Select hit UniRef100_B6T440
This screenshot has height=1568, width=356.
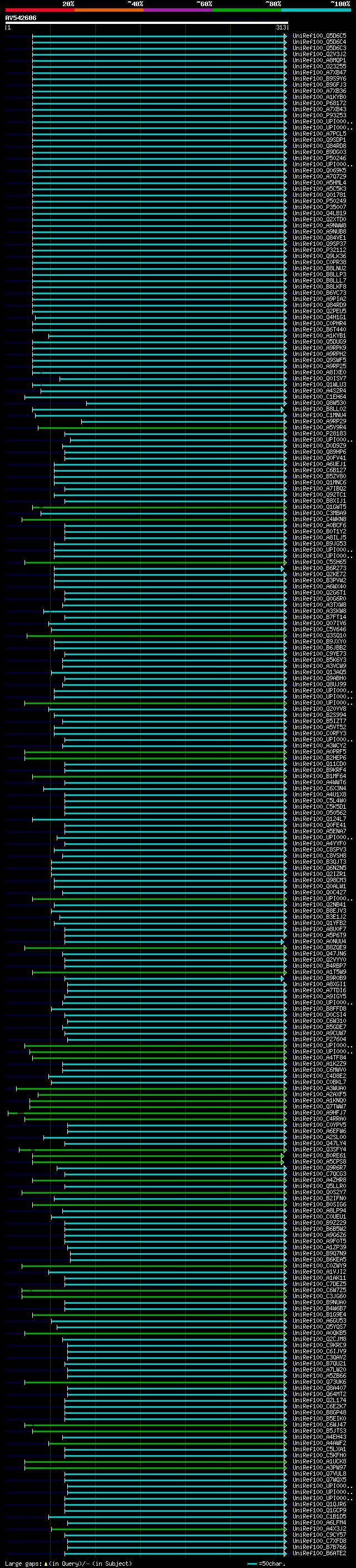319,329
